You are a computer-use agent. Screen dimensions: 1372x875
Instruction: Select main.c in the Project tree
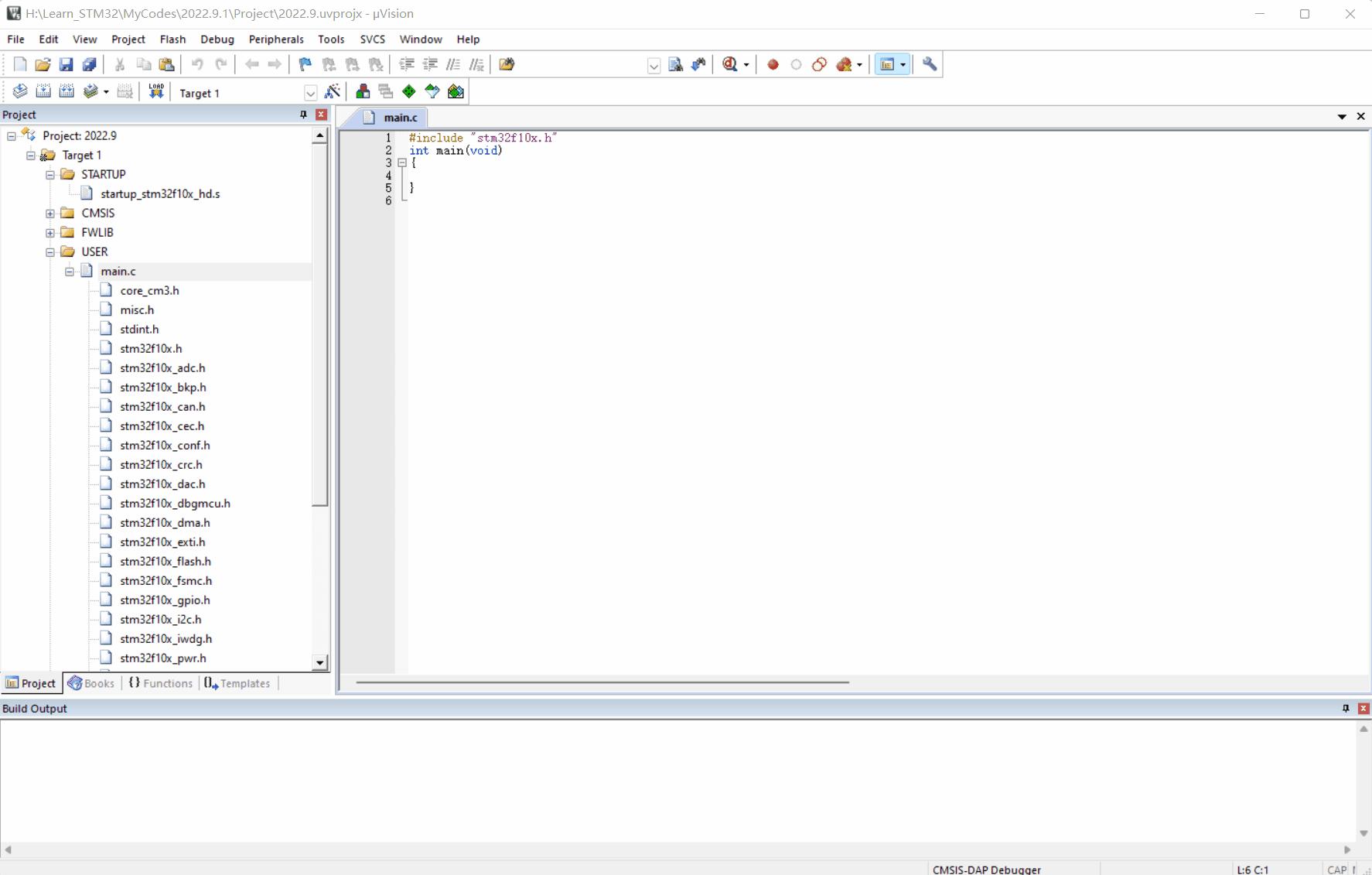pyautogui.click(x=118, y=271)
